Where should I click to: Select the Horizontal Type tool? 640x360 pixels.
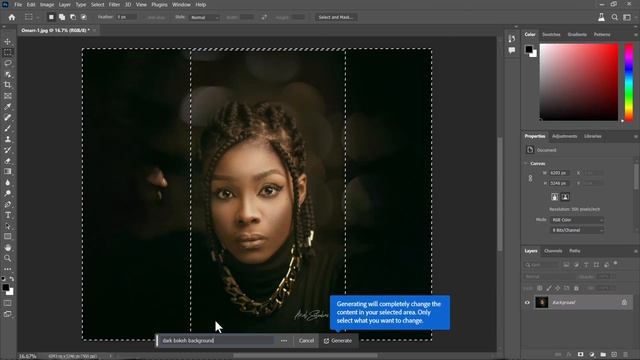[x=8, y=215]
